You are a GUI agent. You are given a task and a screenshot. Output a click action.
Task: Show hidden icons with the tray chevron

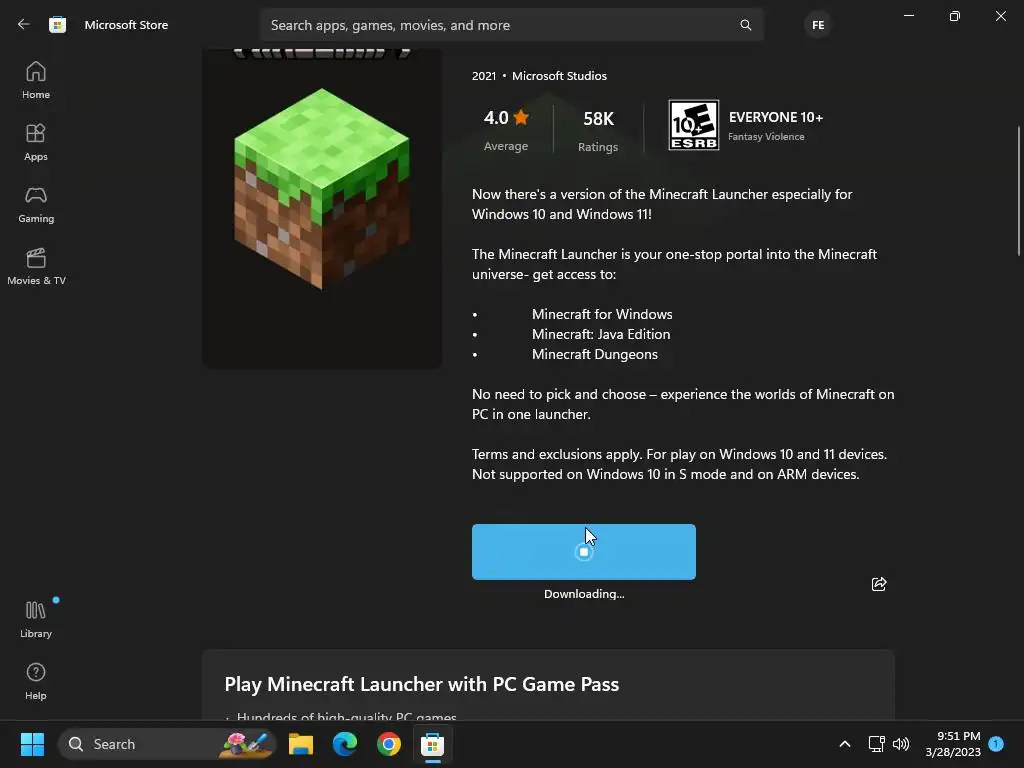tap(844, 744)
